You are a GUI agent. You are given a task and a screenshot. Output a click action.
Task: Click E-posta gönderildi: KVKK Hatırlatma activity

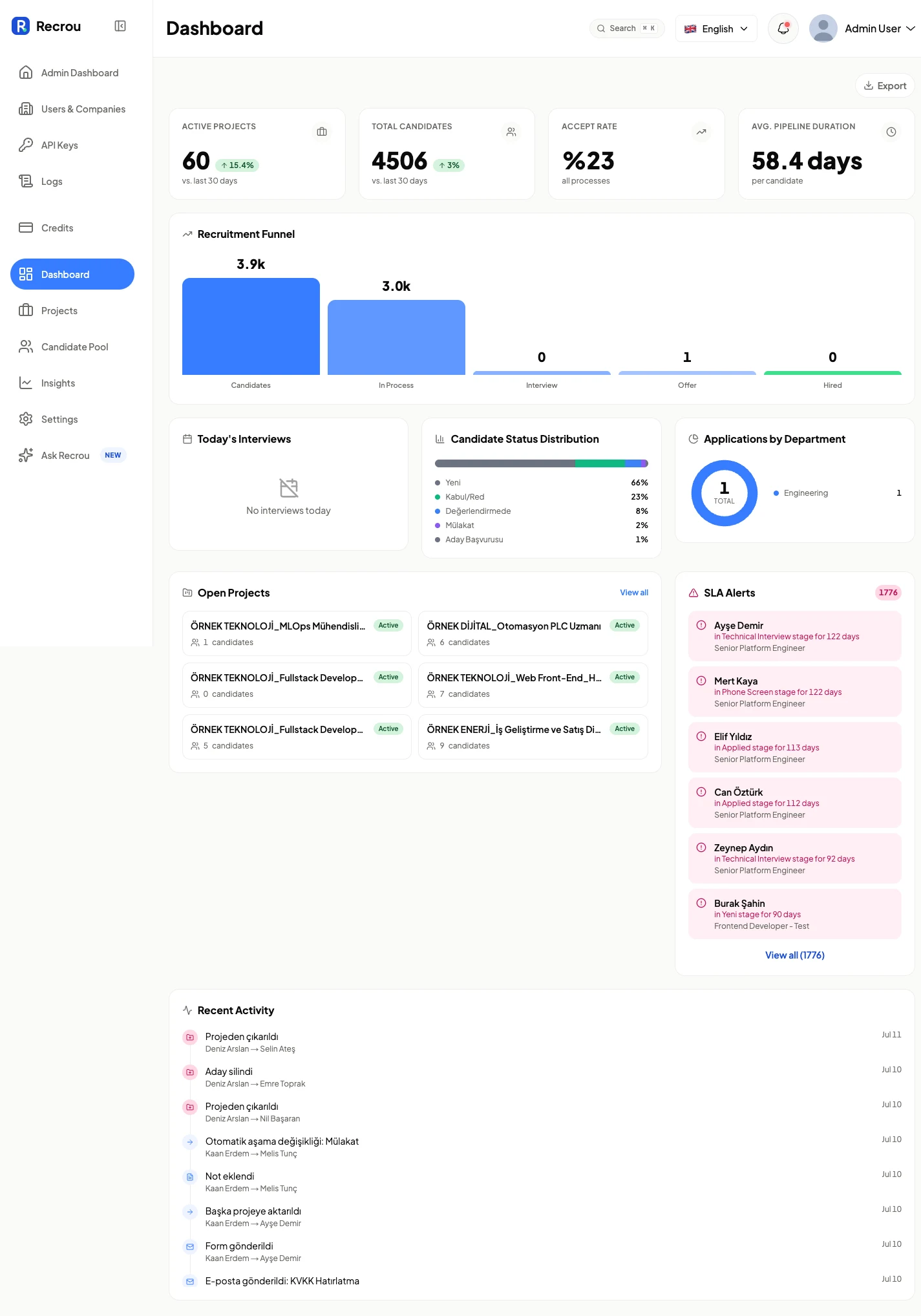click(x=282, y=1281)
